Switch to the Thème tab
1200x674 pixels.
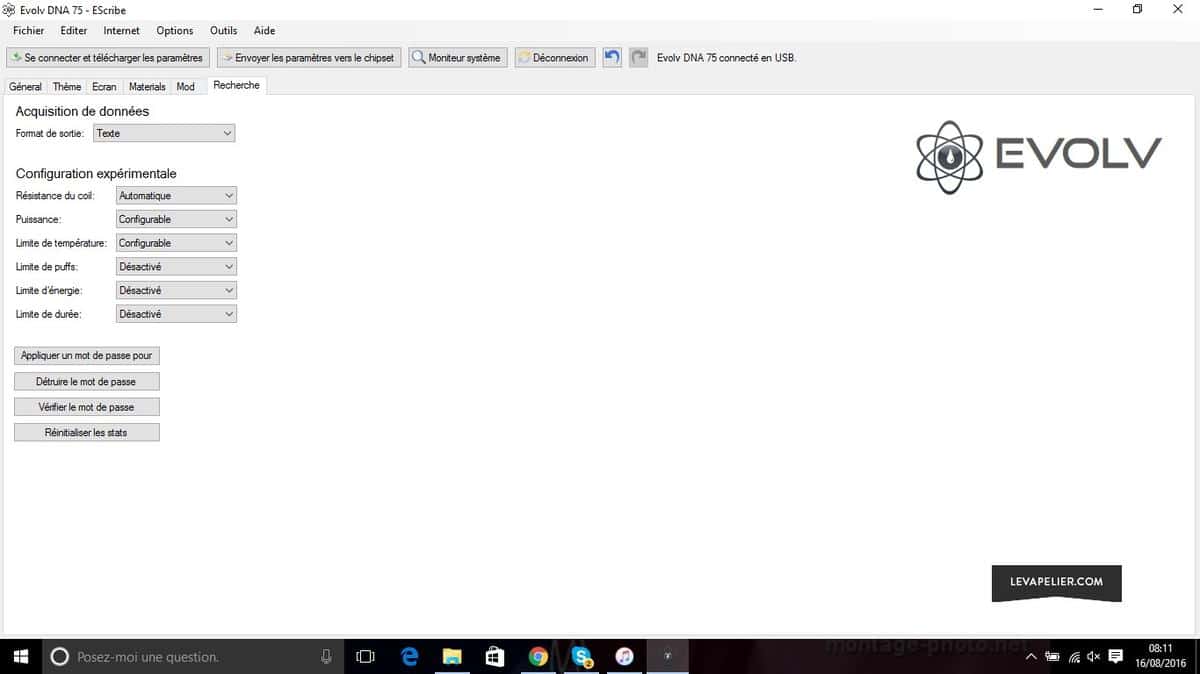pos(67,87)
